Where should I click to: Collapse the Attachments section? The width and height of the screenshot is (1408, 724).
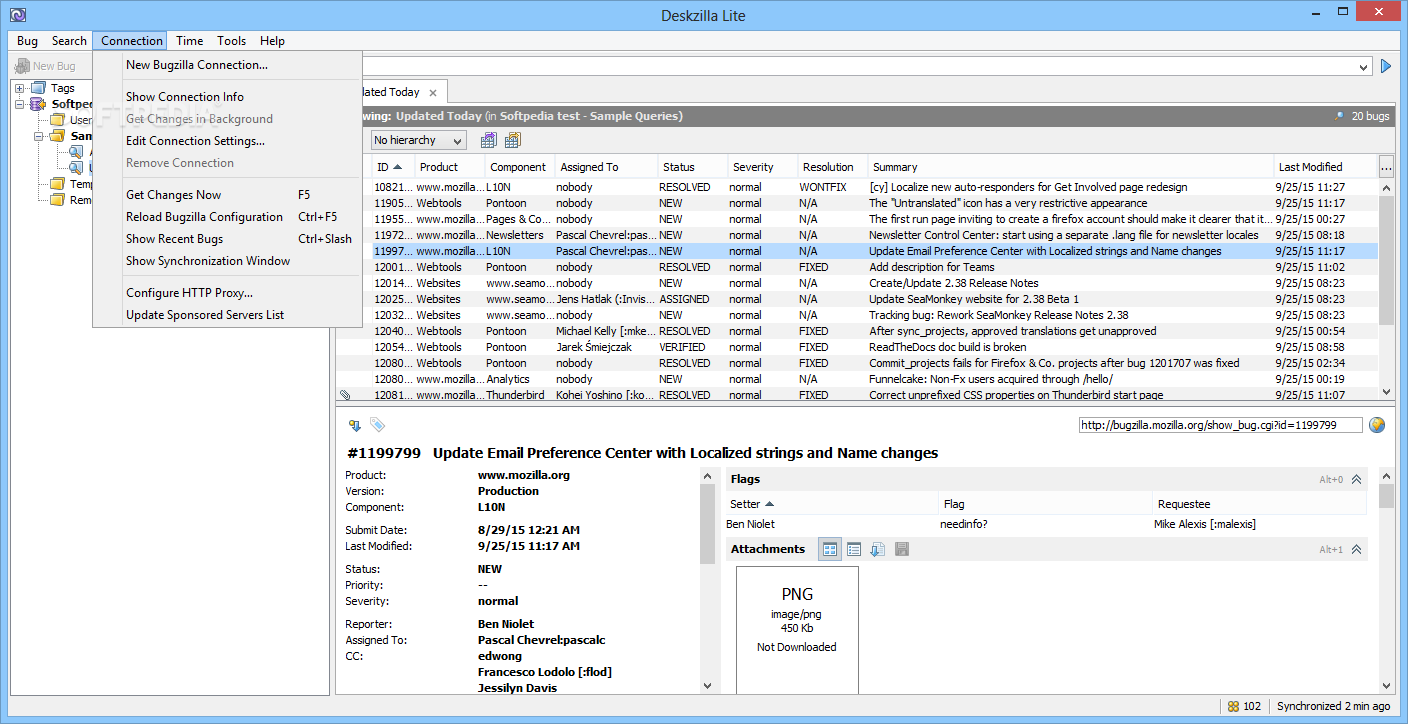point(1357,549)
